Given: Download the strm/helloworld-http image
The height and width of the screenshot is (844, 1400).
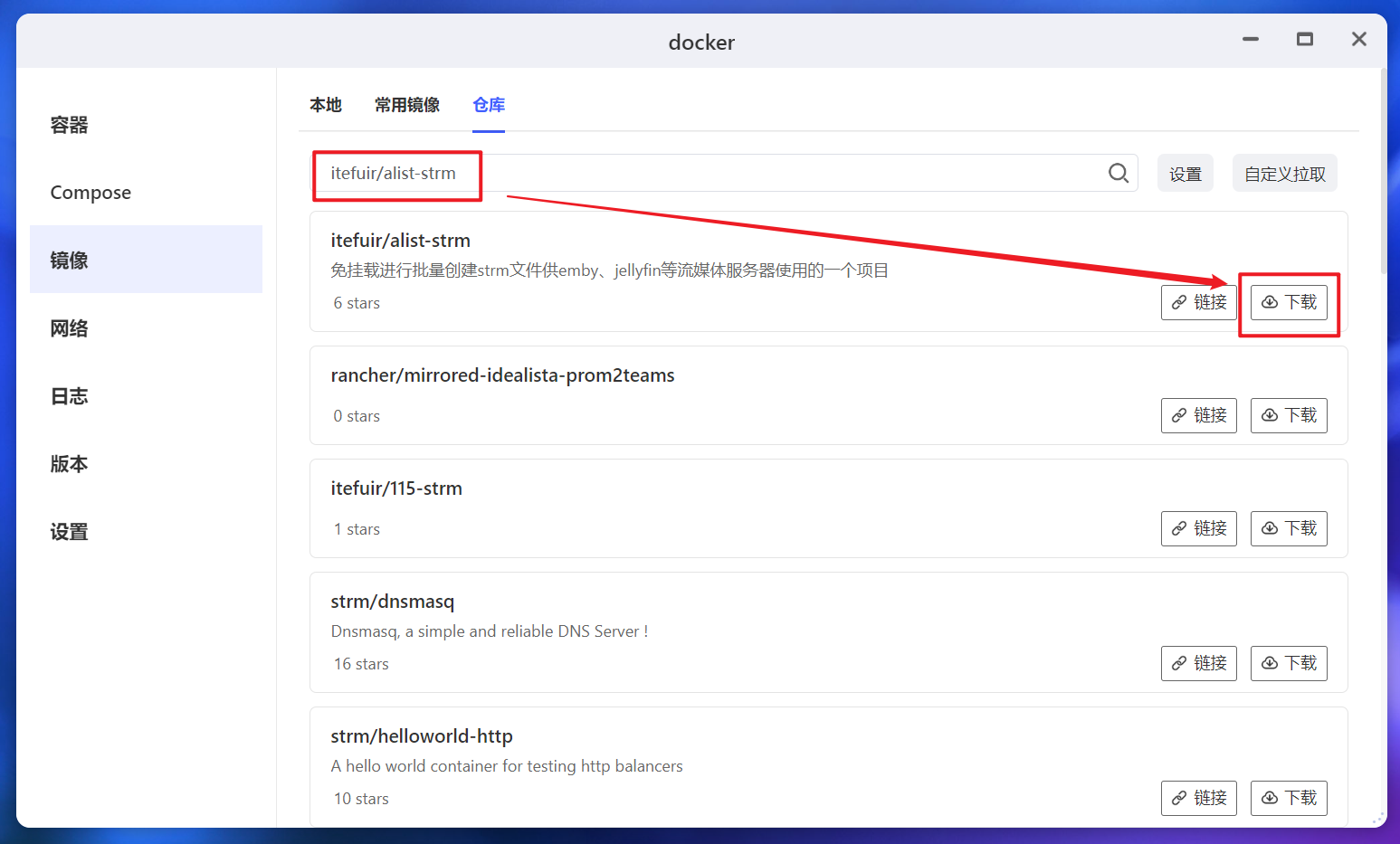Looking at the screenshot, I should tap(1289, 798).
